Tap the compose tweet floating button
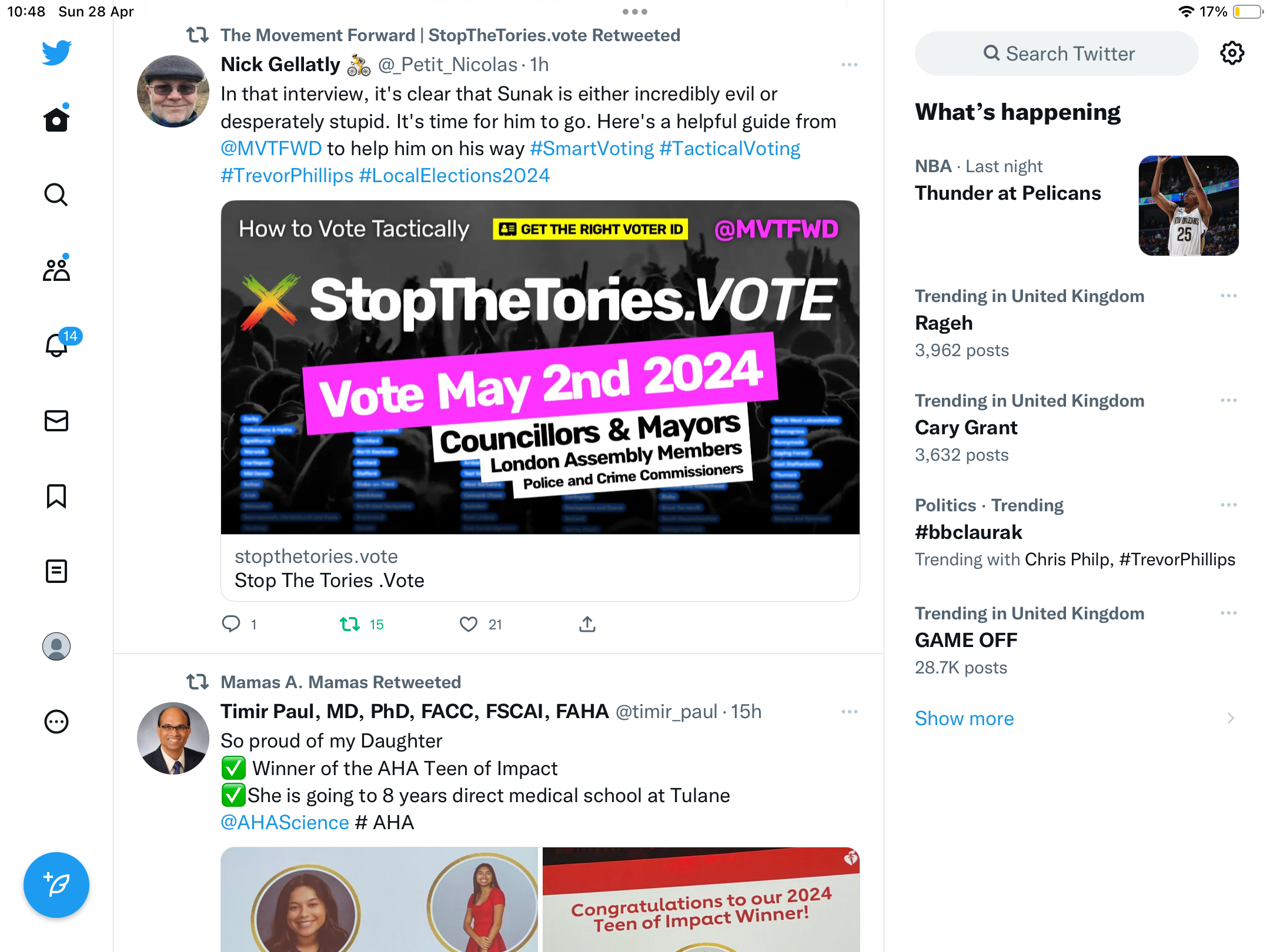This screenshot has height=952, width=1270. tap(56, 885)
